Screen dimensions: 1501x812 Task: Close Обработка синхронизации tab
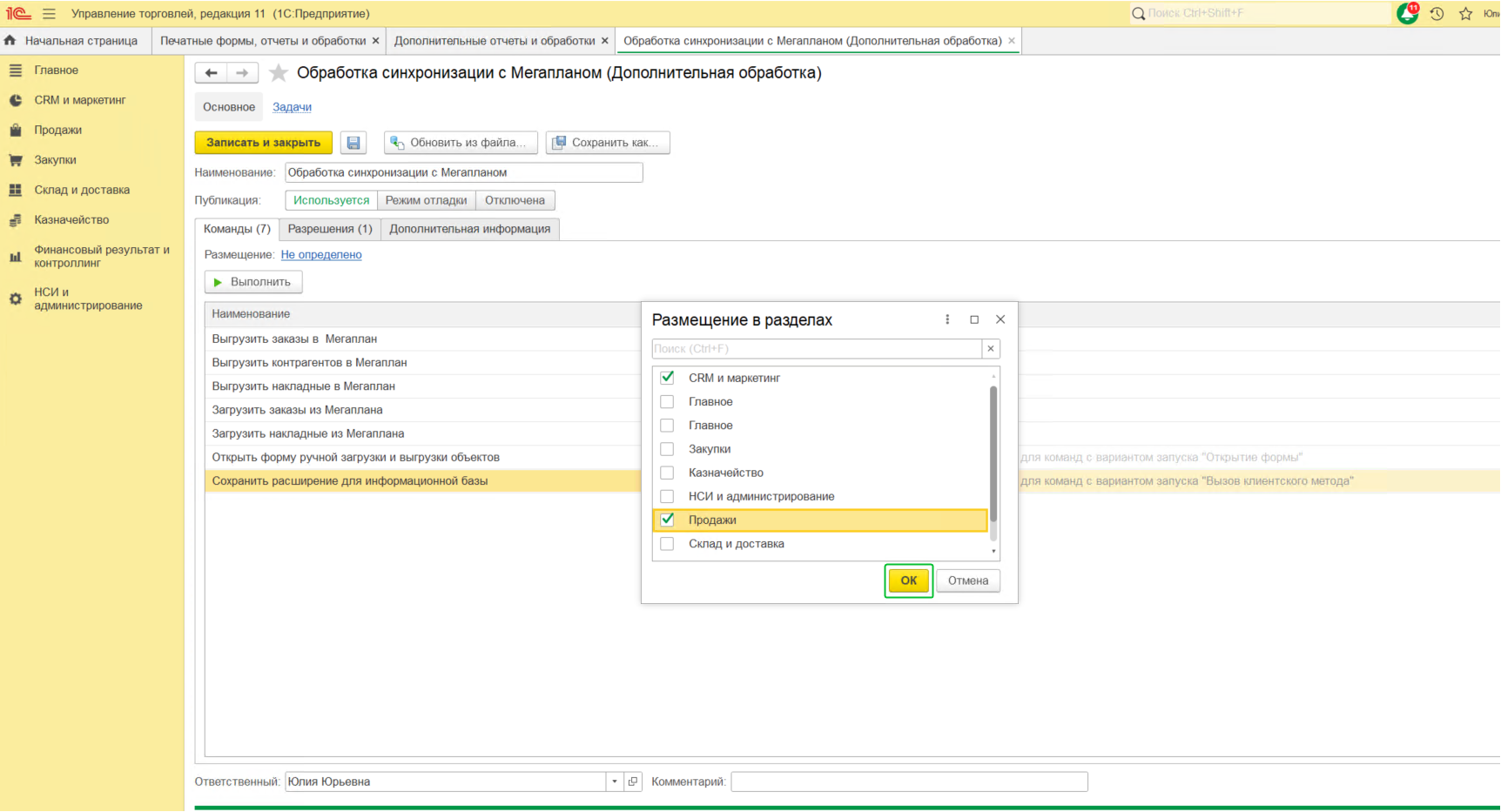1012,41
